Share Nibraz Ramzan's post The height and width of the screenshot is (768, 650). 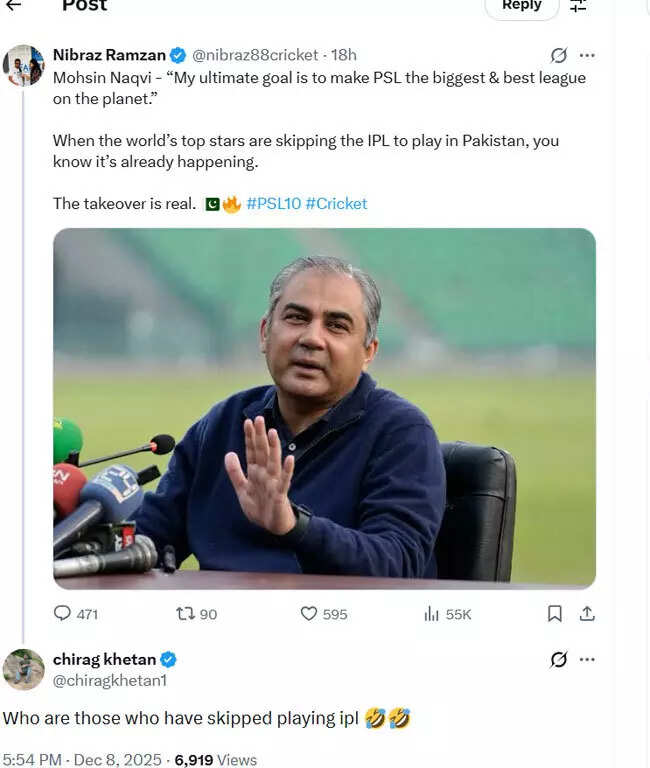588,614
